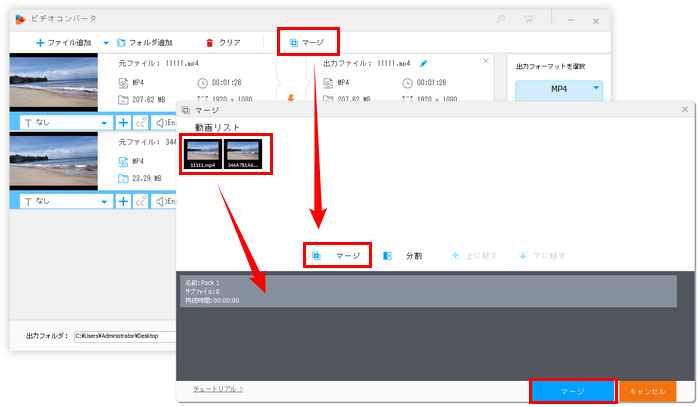Click the lightning acceleration icon between file panels
Screen dimensions: 700x407
coord(291,97)
